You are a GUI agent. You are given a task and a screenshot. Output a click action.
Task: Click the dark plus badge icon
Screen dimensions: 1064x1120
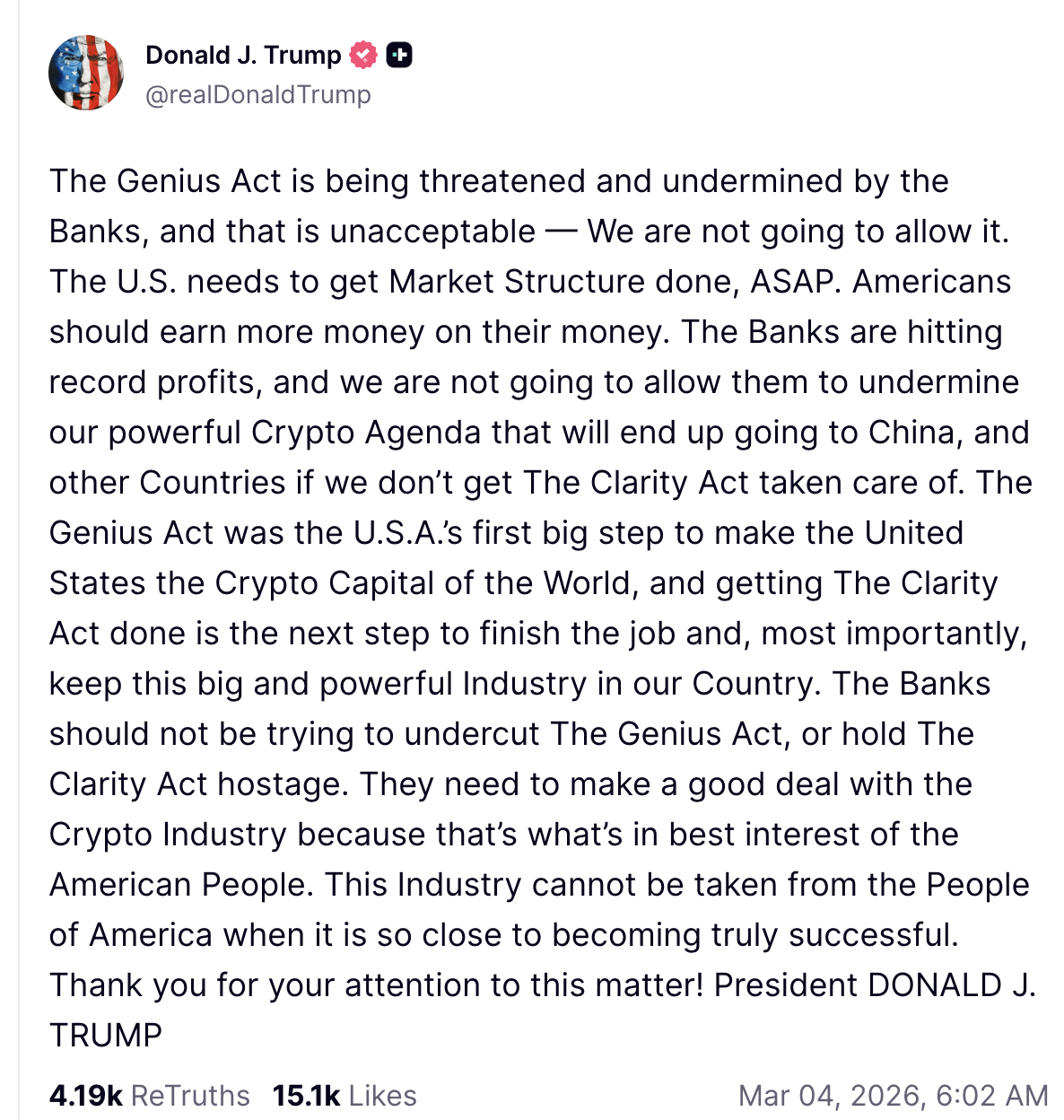pyautogui.click(x=399, y=56)
